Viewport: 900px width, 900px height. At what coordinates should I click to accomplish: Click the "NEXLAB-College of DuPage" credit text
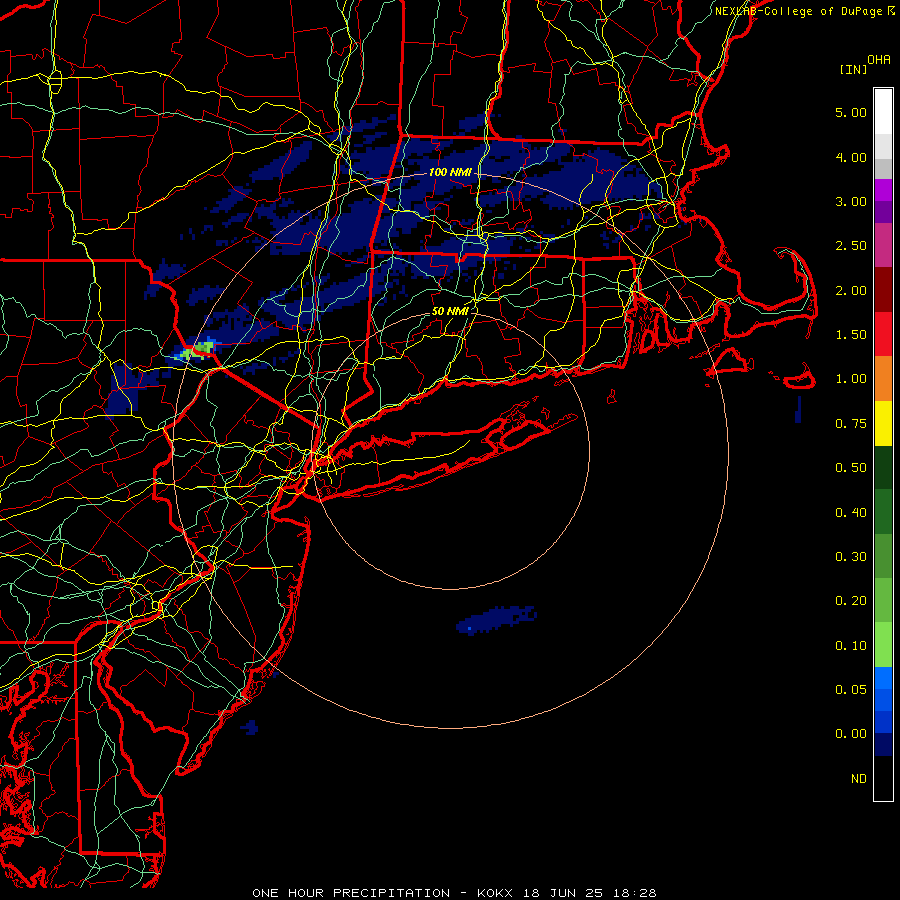pyautogui.click(x=798, y=11)
